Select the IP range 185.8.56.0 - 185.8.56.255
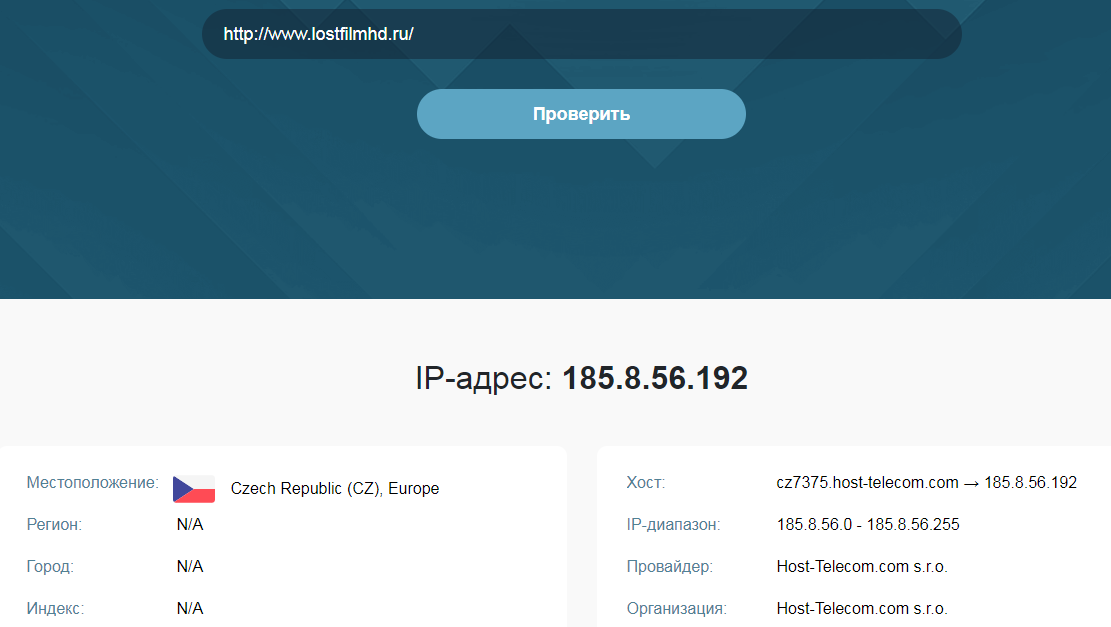The image size is (1111, 627). (868, 525)
